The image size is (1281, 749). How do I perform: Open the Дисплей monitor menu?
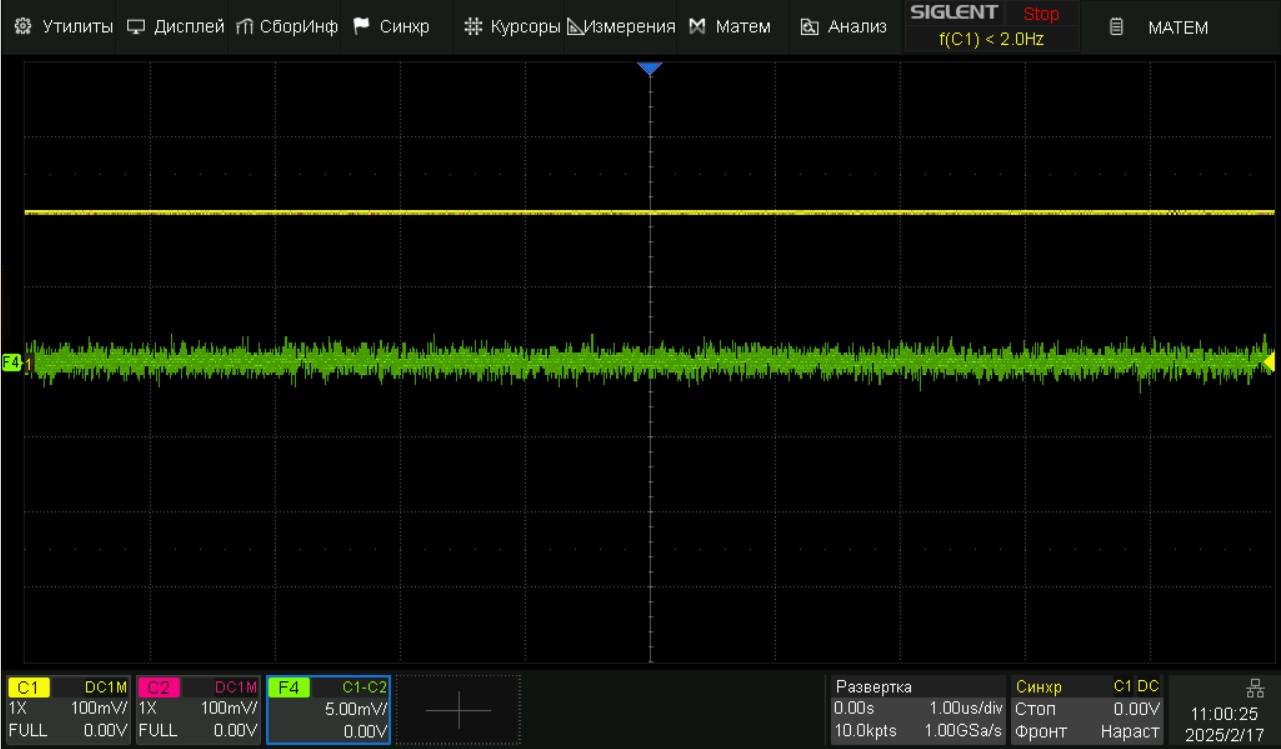tap(176, 27)
